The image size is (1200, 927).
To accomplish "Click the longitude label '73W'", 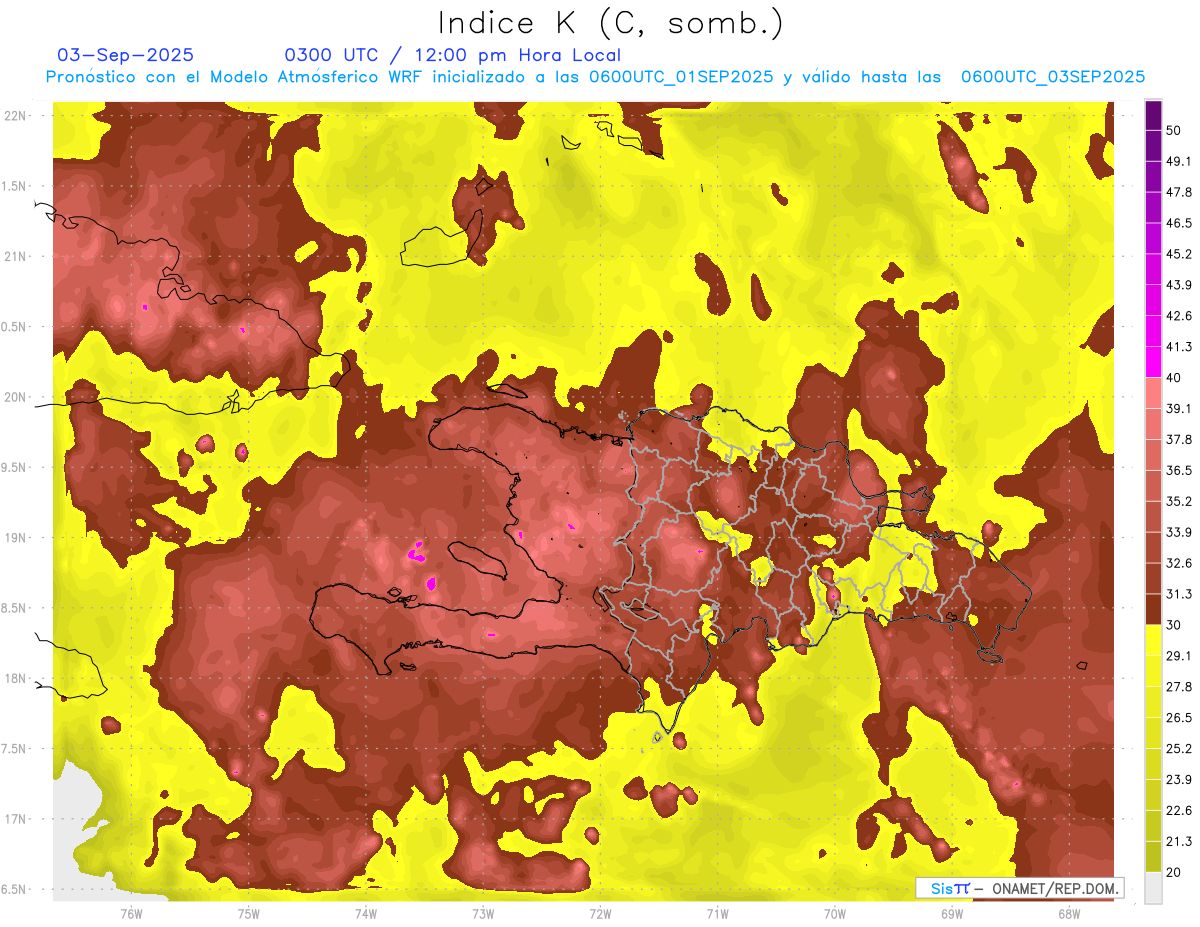I will pos(483,913).
